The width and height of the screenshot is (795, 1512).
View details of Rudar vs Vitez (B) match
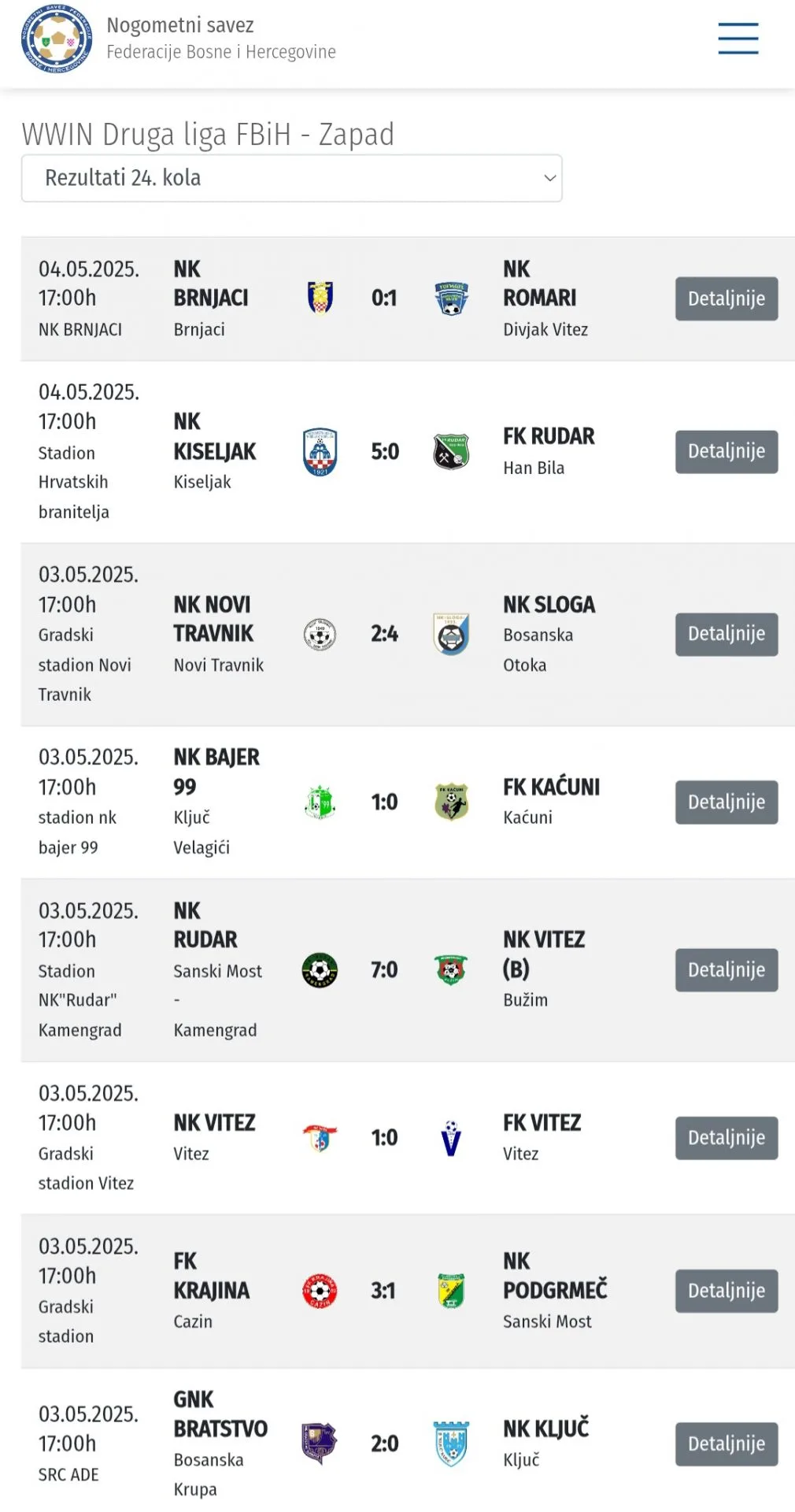[726, 969]
